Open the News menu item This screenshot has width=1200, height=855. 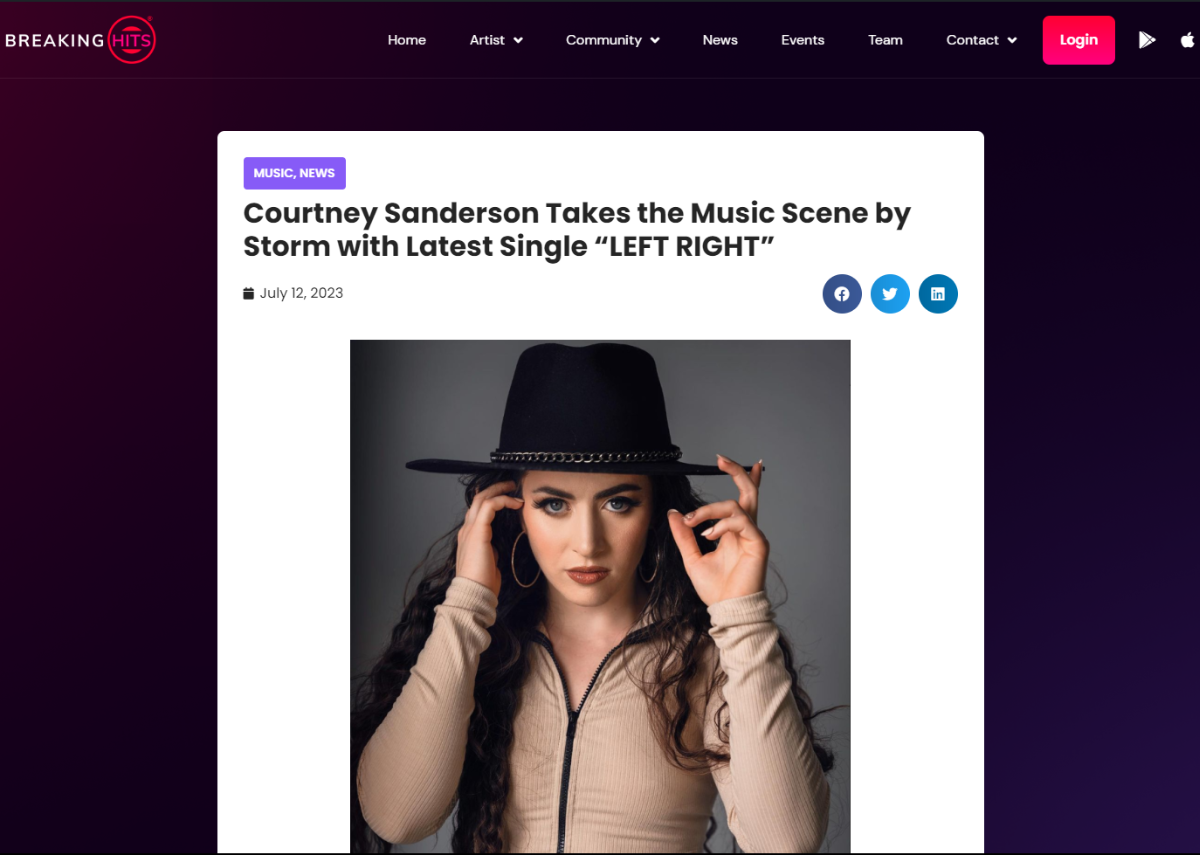[x=720, y=40]
